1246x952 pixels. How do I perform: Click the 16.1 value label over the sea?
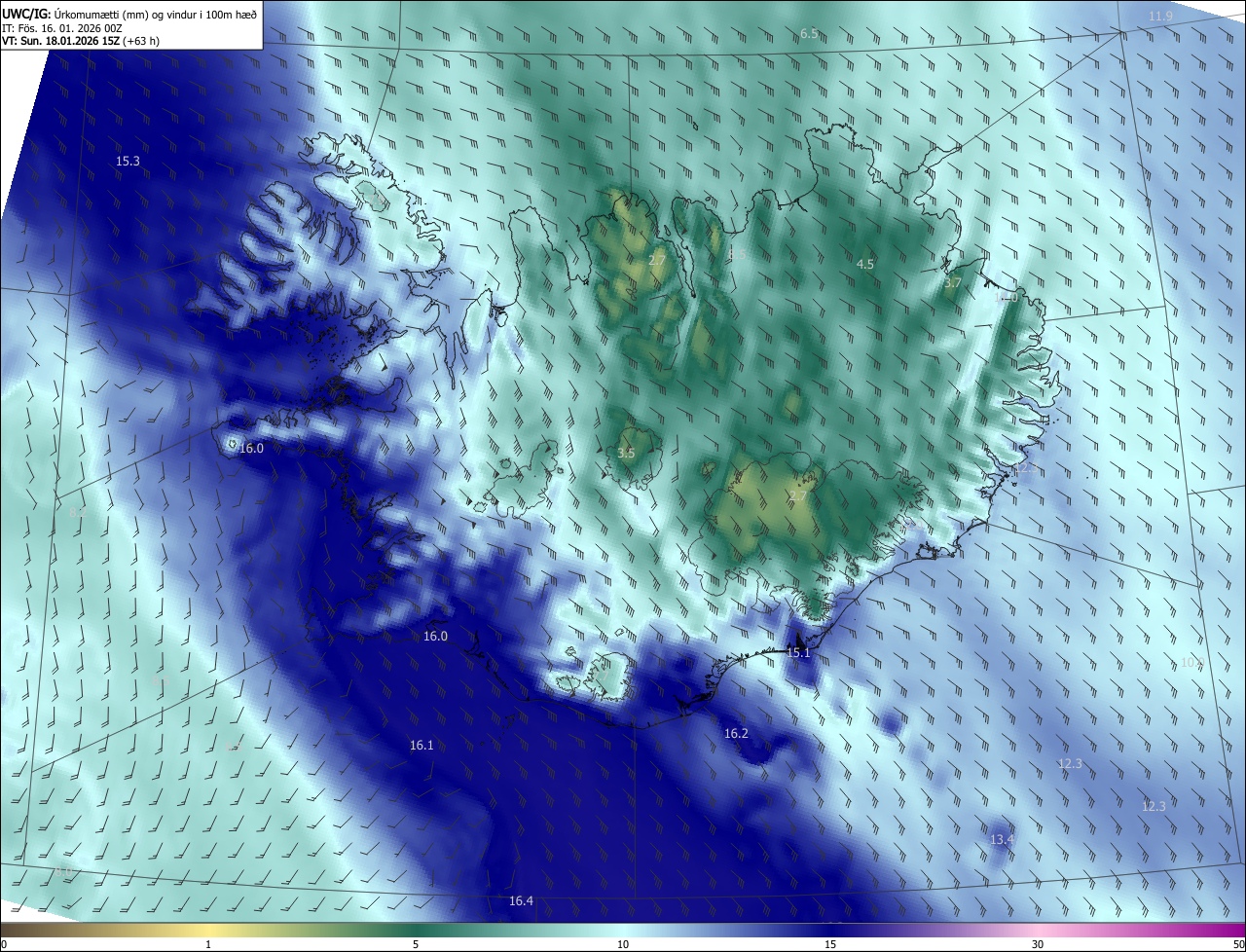(421, 745)
